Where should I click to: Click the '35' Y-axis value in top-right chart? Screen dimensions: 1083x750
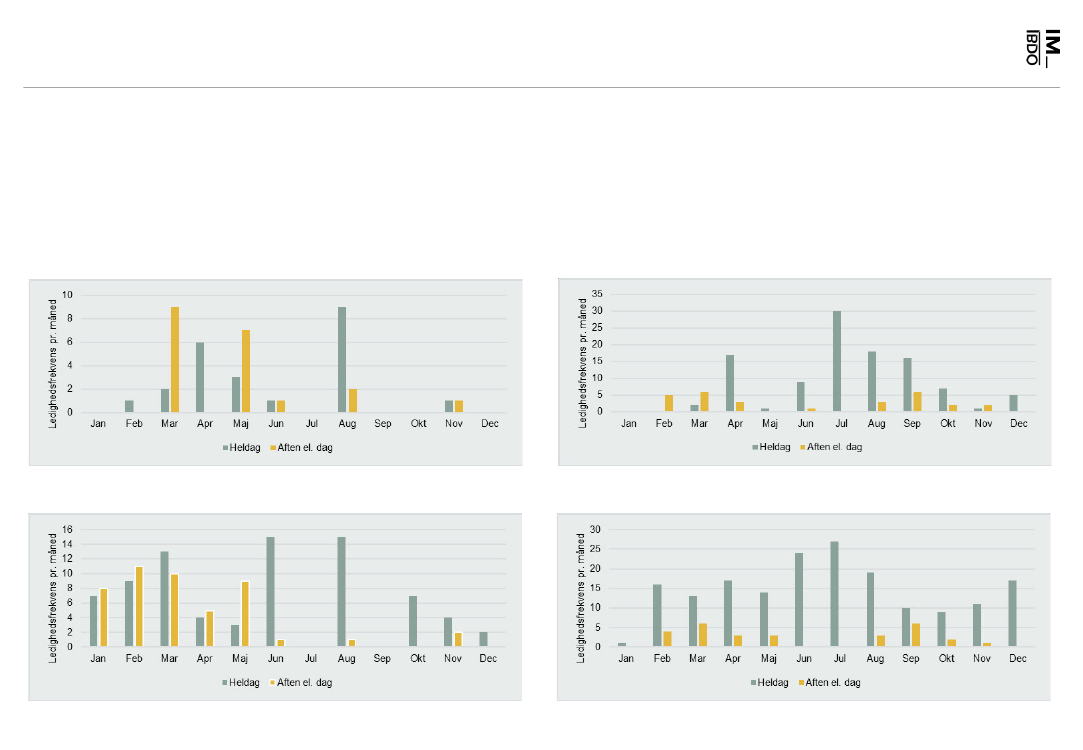click(x=597, y=294)
